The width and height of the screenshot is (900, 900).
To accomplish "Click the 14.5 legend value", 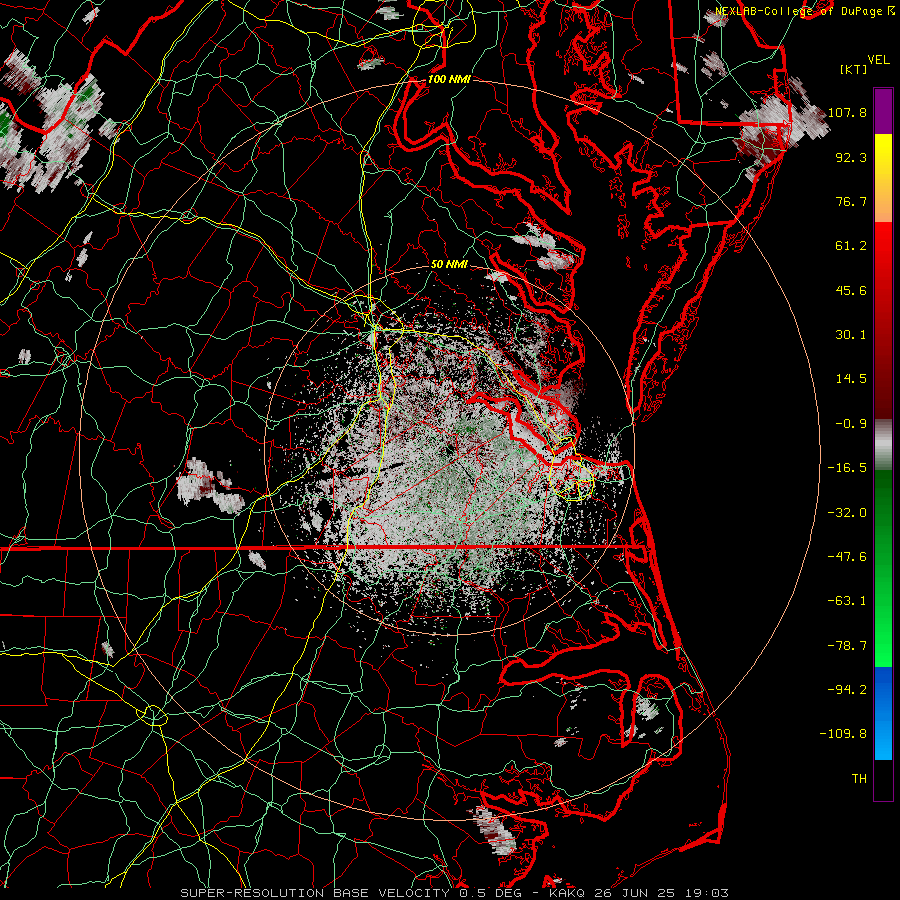I will pyautogui.click(x=851, y=378).
